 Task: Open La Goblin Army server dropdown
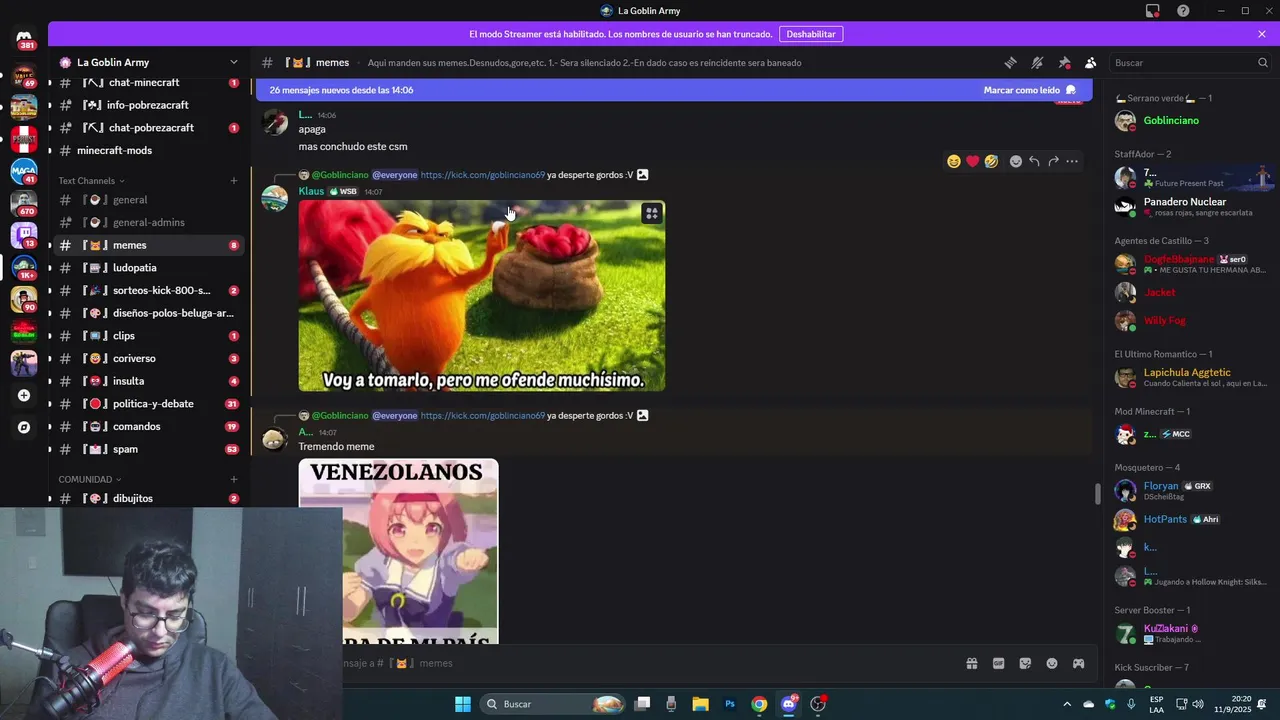149,62
